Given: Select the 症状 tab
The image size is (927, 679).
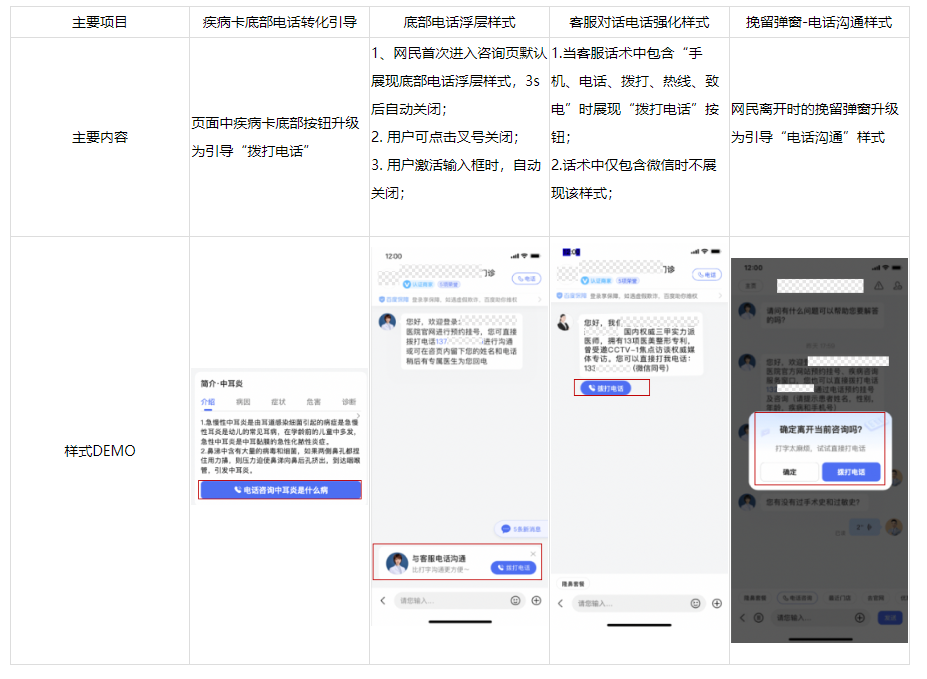Looking at the screenshot, I should point(278,401).
